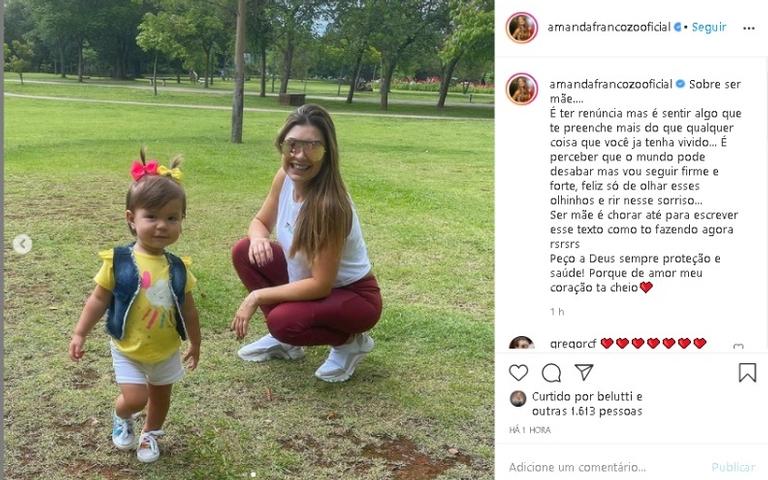Screen dimensions: 768x480
Task: Show the list of outras 1.613 pessoas
Action: [587, 411]
